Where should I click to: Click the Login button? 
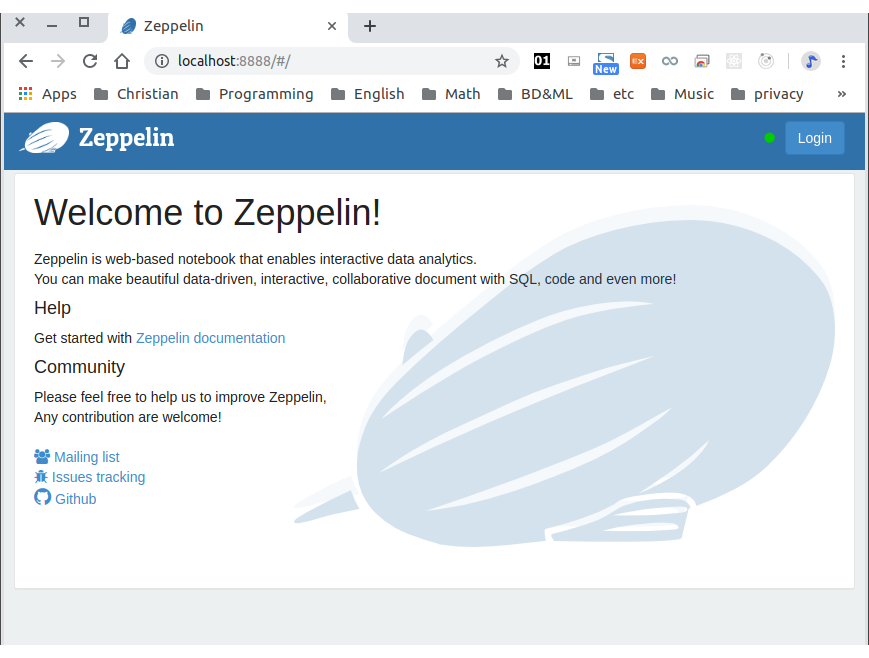pyautogui.click(x=814, y=138)
